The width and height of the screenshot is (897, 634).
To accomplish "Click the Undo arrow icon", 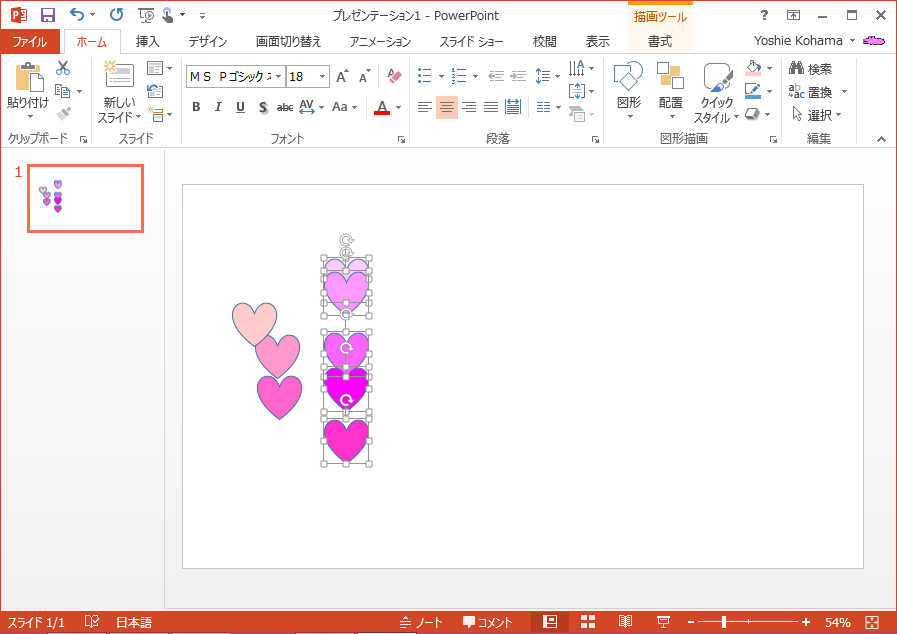I will pos(77,15).
